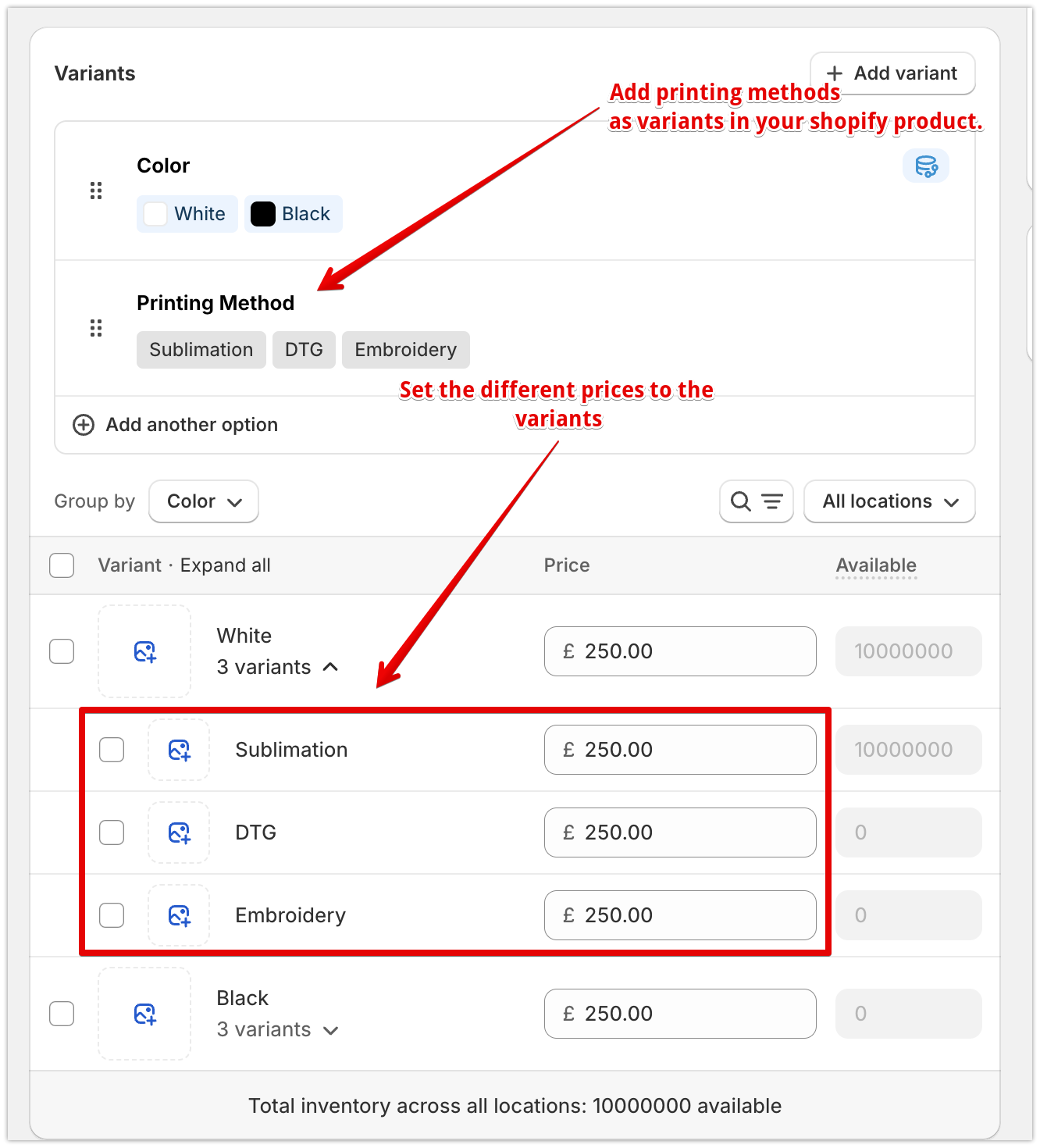
Task: Open the DTG variant row by name
Action: [x=256, y=832]
